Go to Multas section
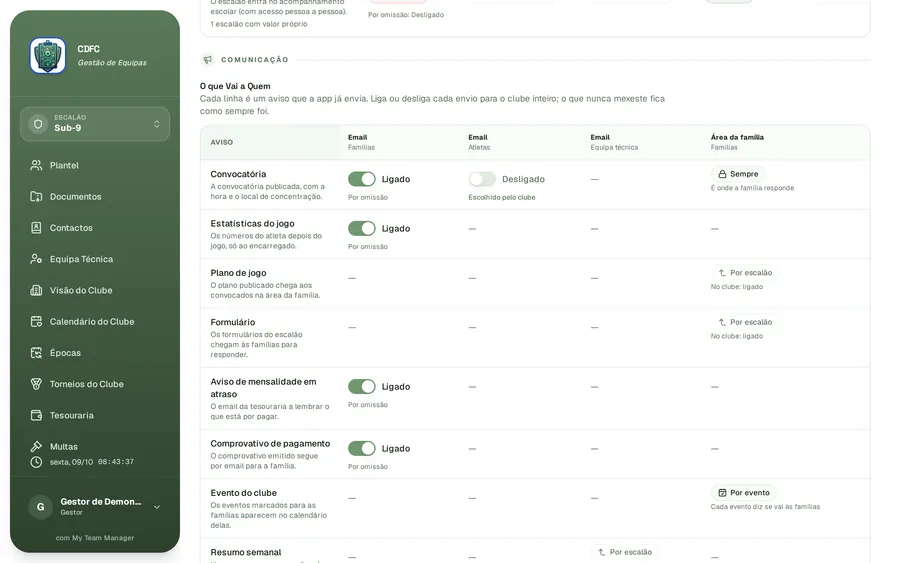 tap(95, 446)
